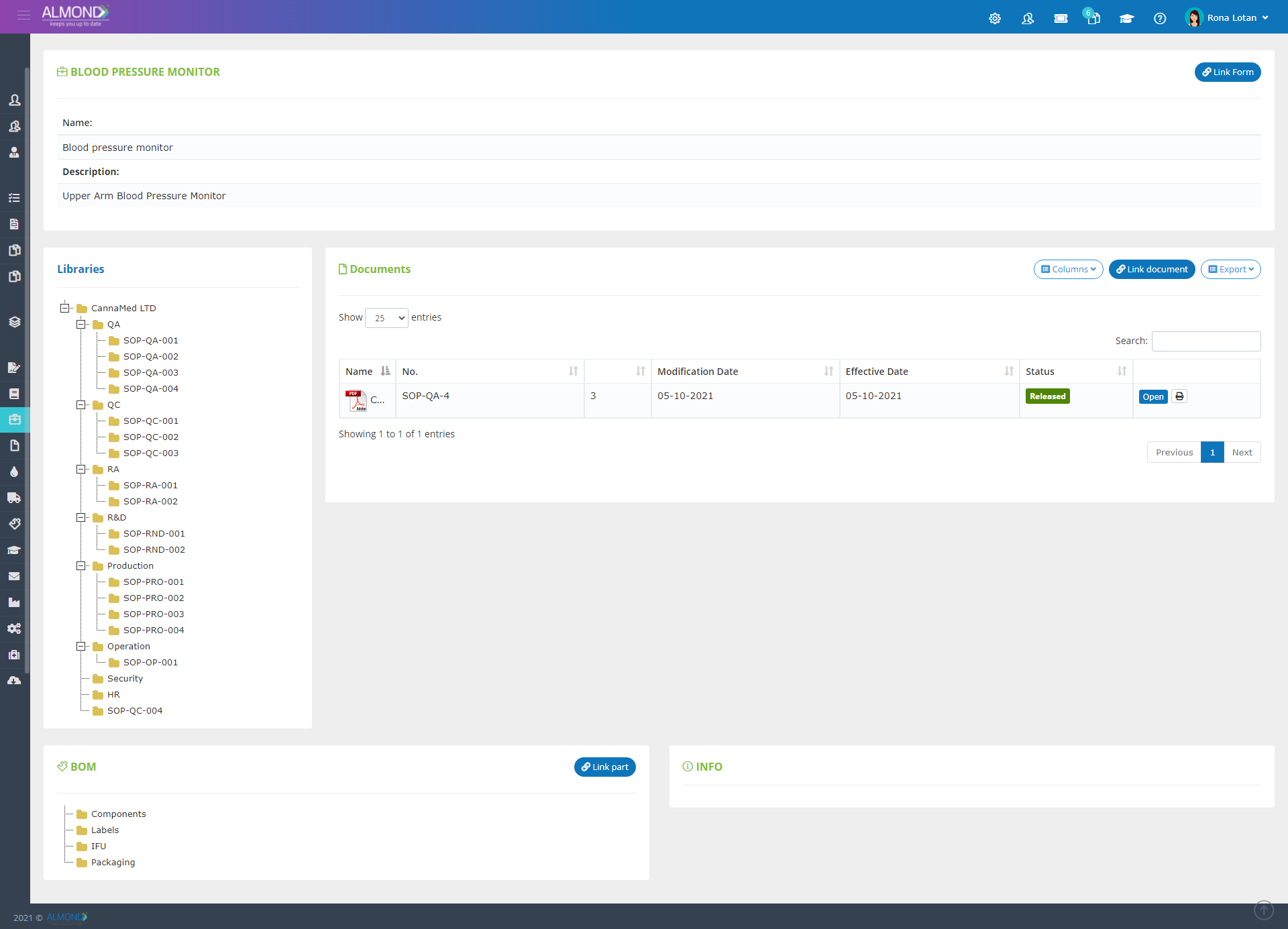Sort by Name column header
The height and width of the screenshot is (929, 1288).
(x=367, y=371)
